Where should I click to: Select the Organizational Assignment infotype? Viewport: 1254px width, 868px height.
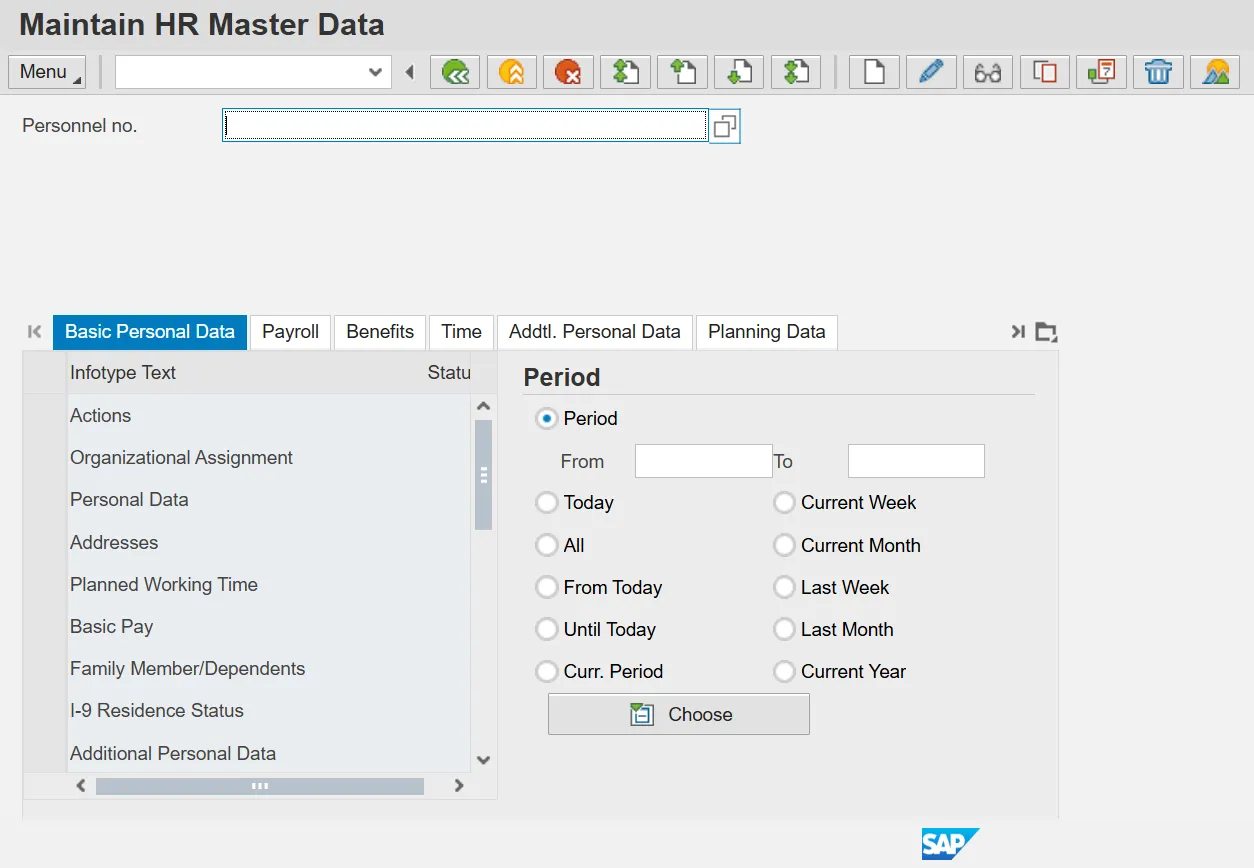181,458
